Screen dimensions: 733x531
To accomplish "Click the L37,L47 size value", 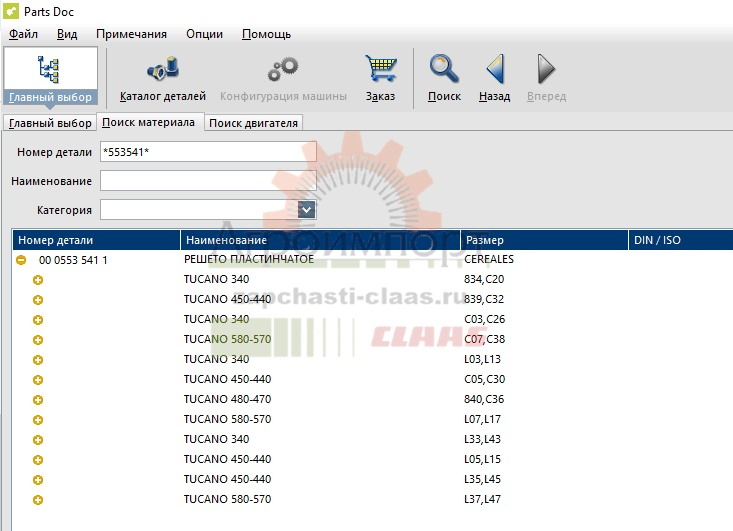I will [482, 499].
